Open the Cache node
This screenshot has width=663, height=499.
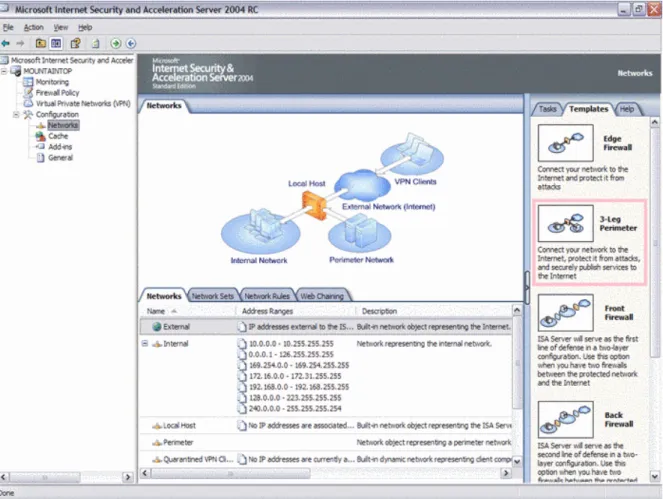pyautogui.click(x=58, y=136)
